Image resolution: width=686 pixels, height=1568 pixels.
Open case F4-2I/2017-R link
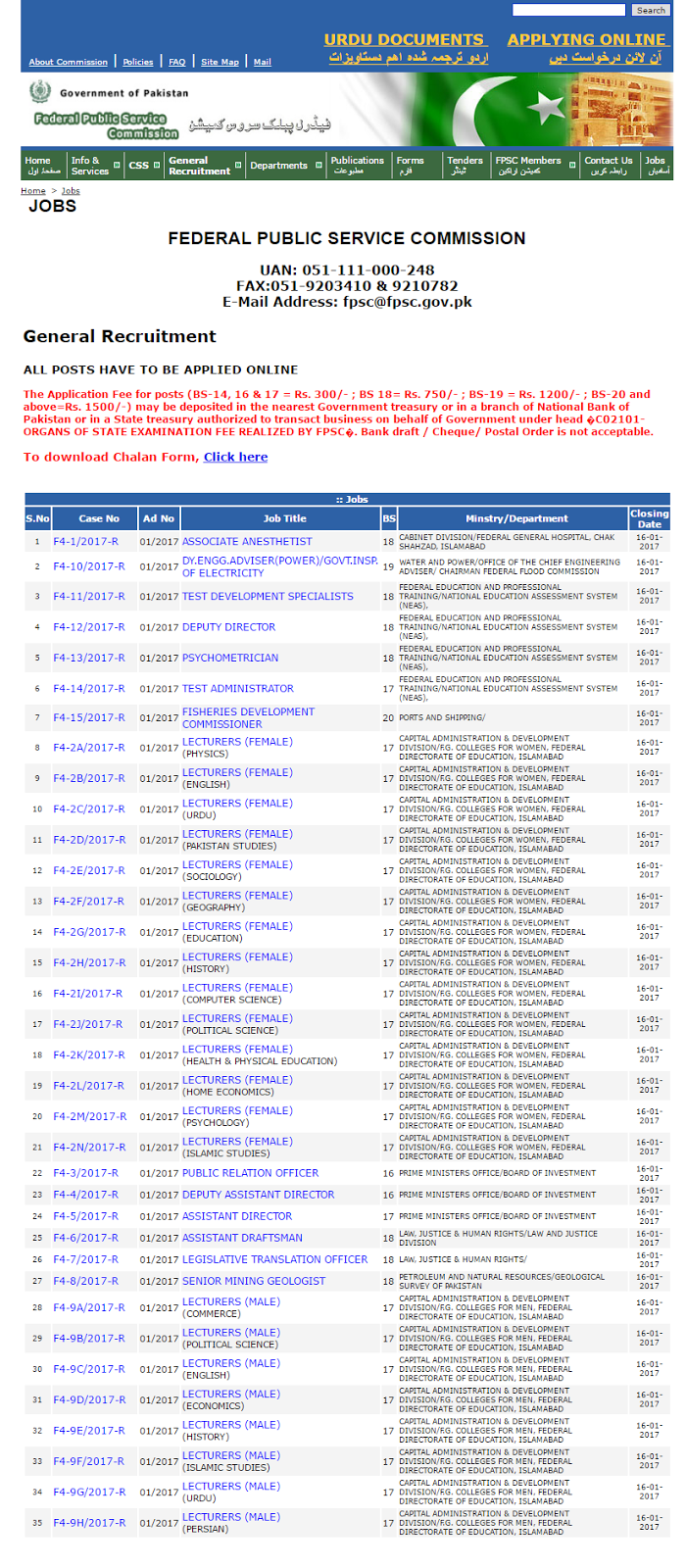88,994
